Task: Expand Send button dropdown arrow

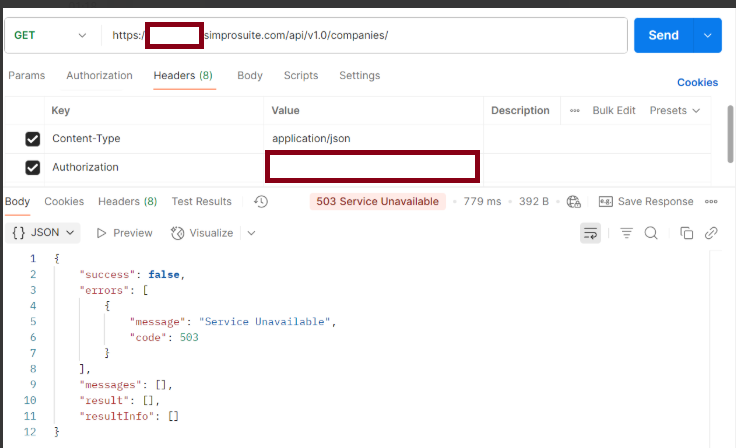Action: (707, 35)
